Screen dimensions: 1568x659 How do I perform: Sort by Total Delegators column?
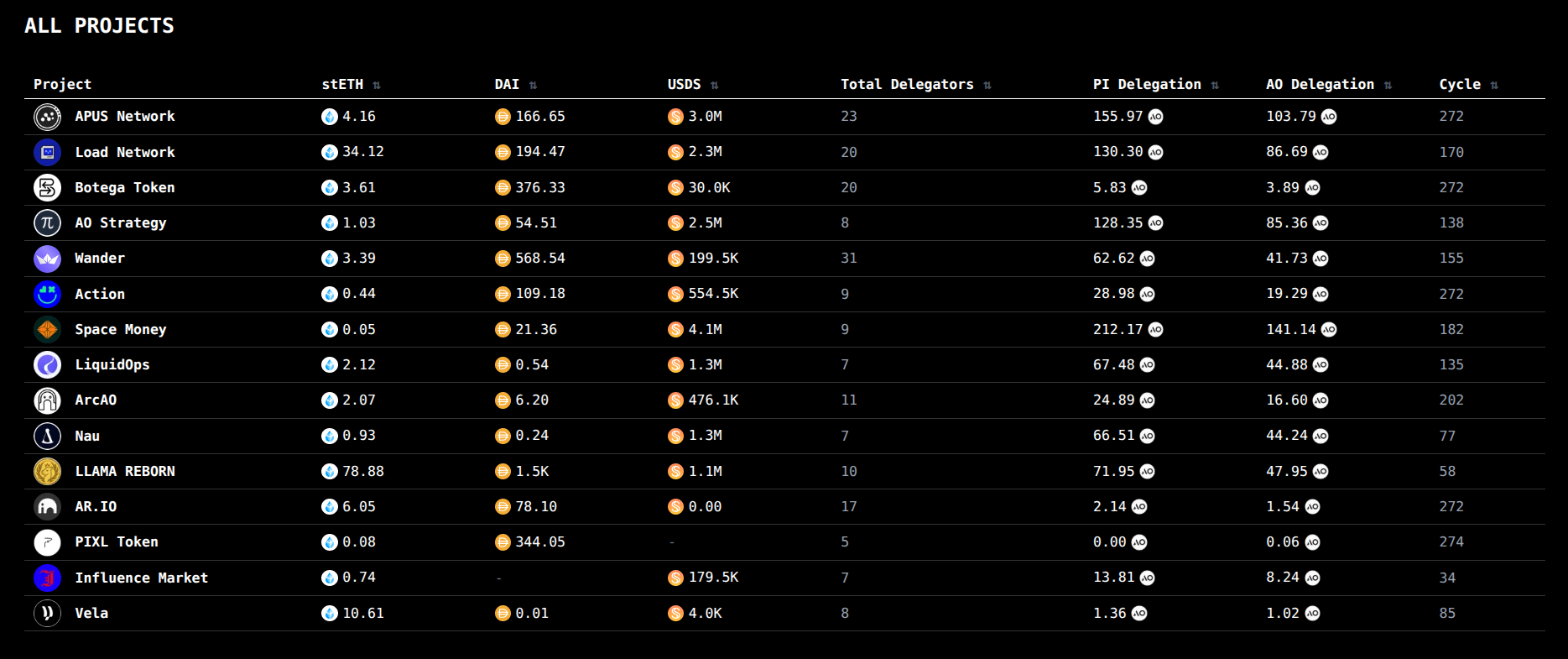(987, 85)
